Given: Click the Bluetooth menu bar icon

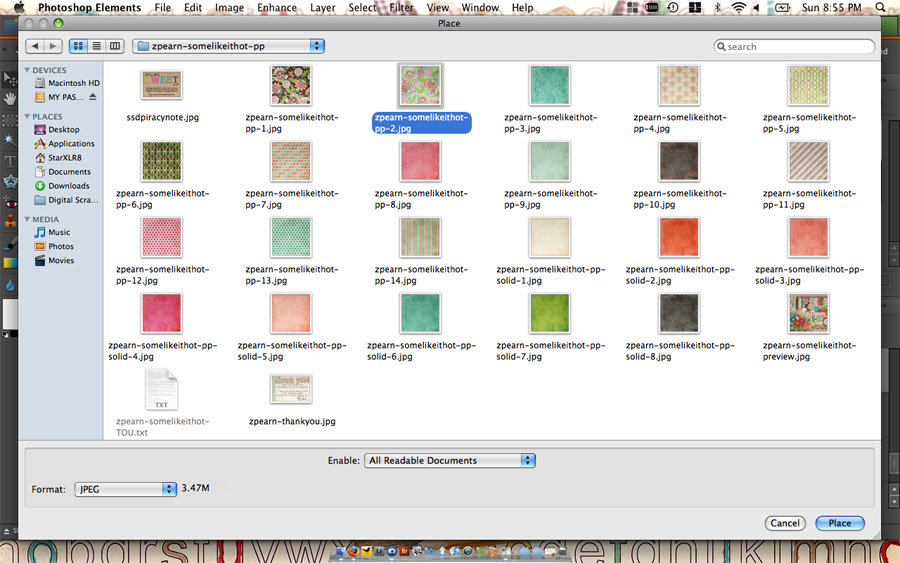Looking at the screenshot, I should 716,8.
